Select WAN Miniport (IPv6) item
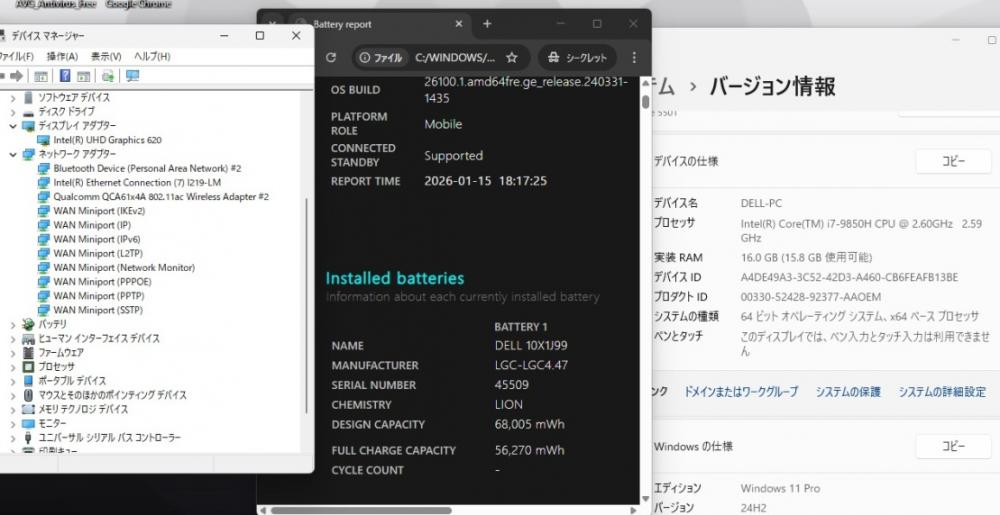This screenshot has width=1000, height=515. click(96, 239)
